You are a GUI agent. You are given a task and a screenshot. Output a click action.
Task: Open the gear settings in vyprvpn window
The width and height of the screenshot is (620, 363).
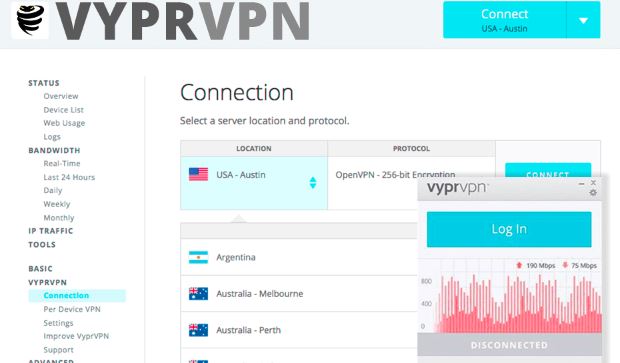(593, 193)
